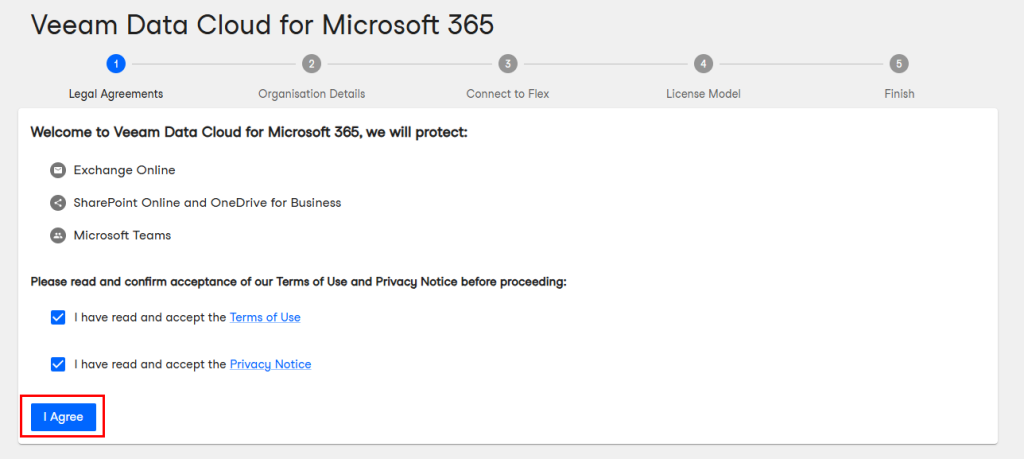Viewport: 1024px width, 459px height.
Task: Click the Veeam Data Cloud page title
Action: pyautogui.click(x=263, y=25)
